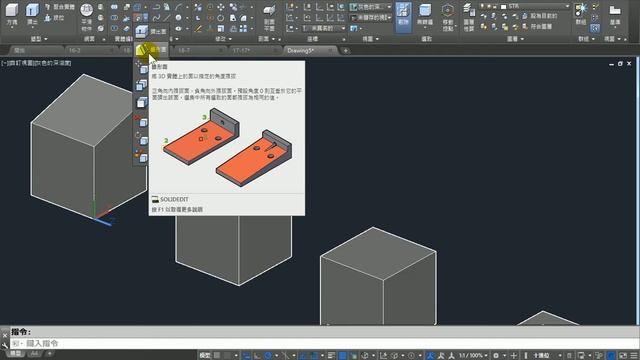Expand the Groups (群組) panel
Viewport: 640px width, 360px height.
point(587,39)
